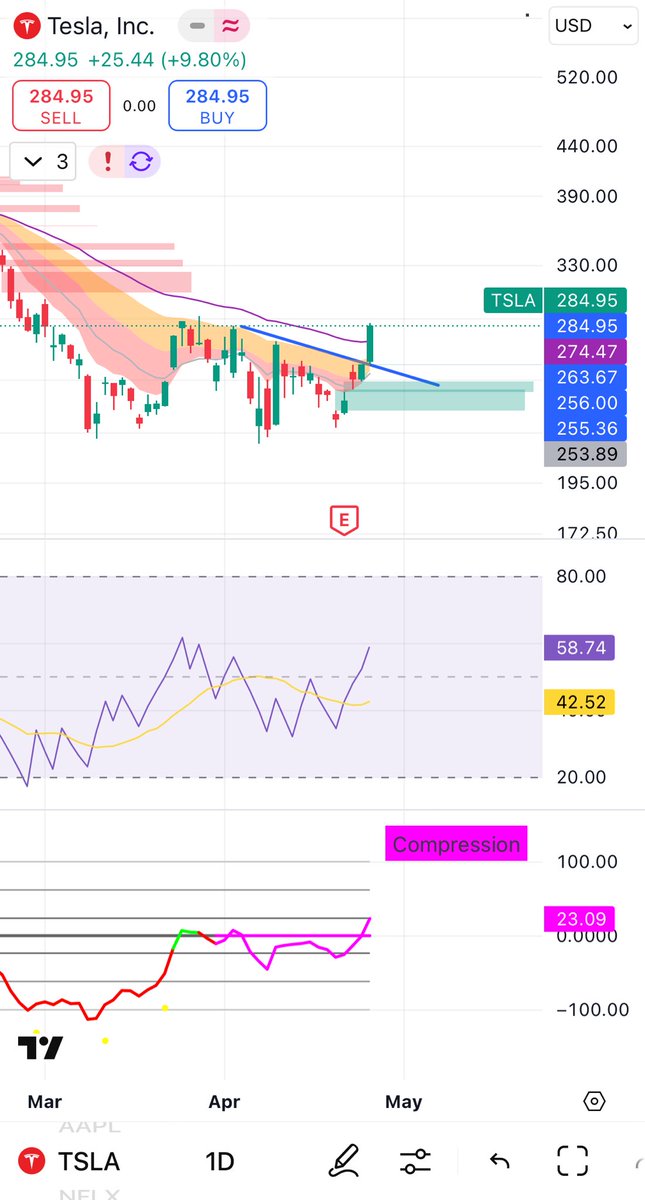The height and width of the screenshot is (1200, 645).
Task: Expand the indicators legend showing 3
Action: (x=45, y=161)
